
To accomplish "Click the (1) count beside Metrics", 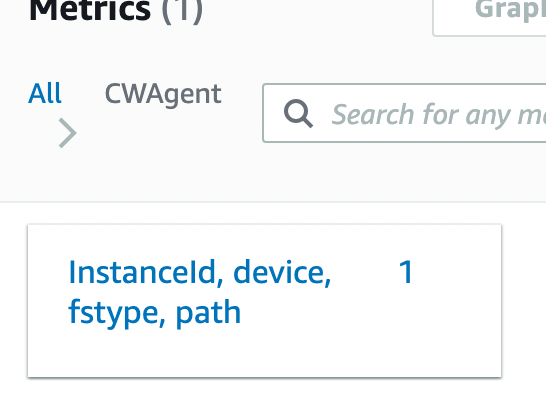I will coord(182,12).
